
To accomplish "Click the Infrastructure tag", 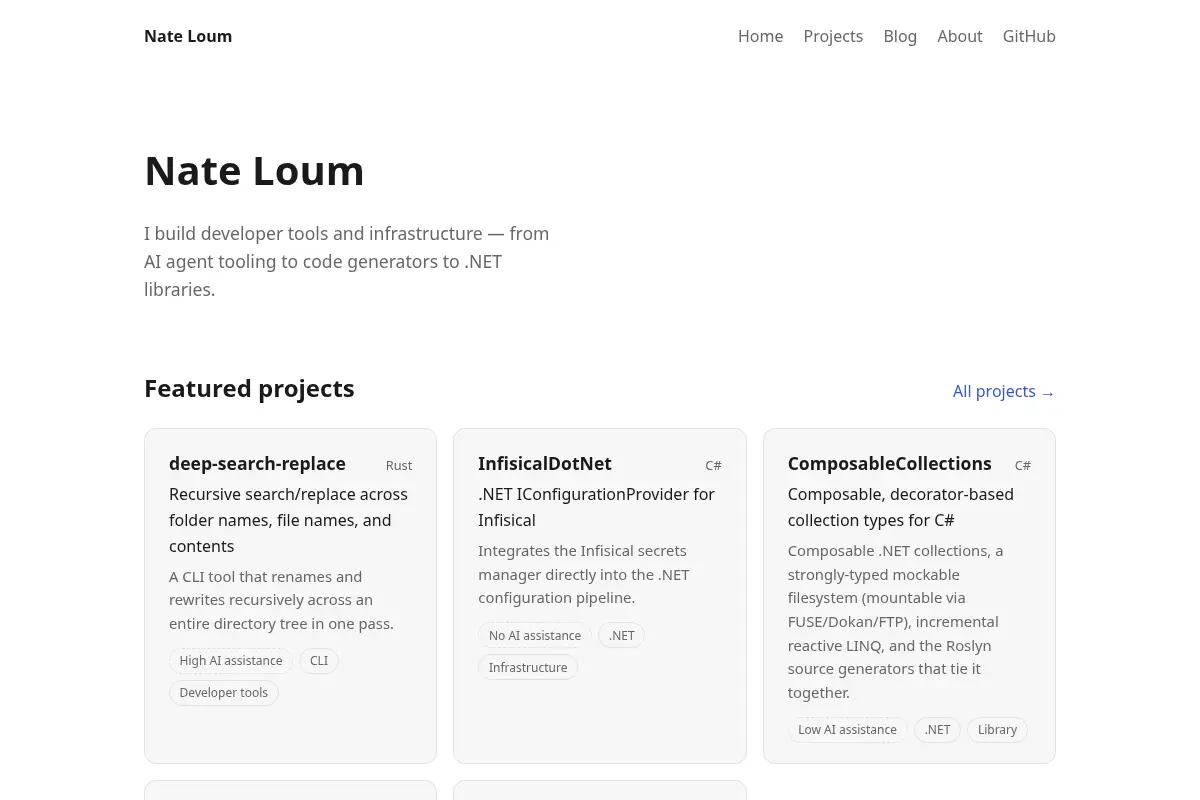I will (x=528, y=668).
